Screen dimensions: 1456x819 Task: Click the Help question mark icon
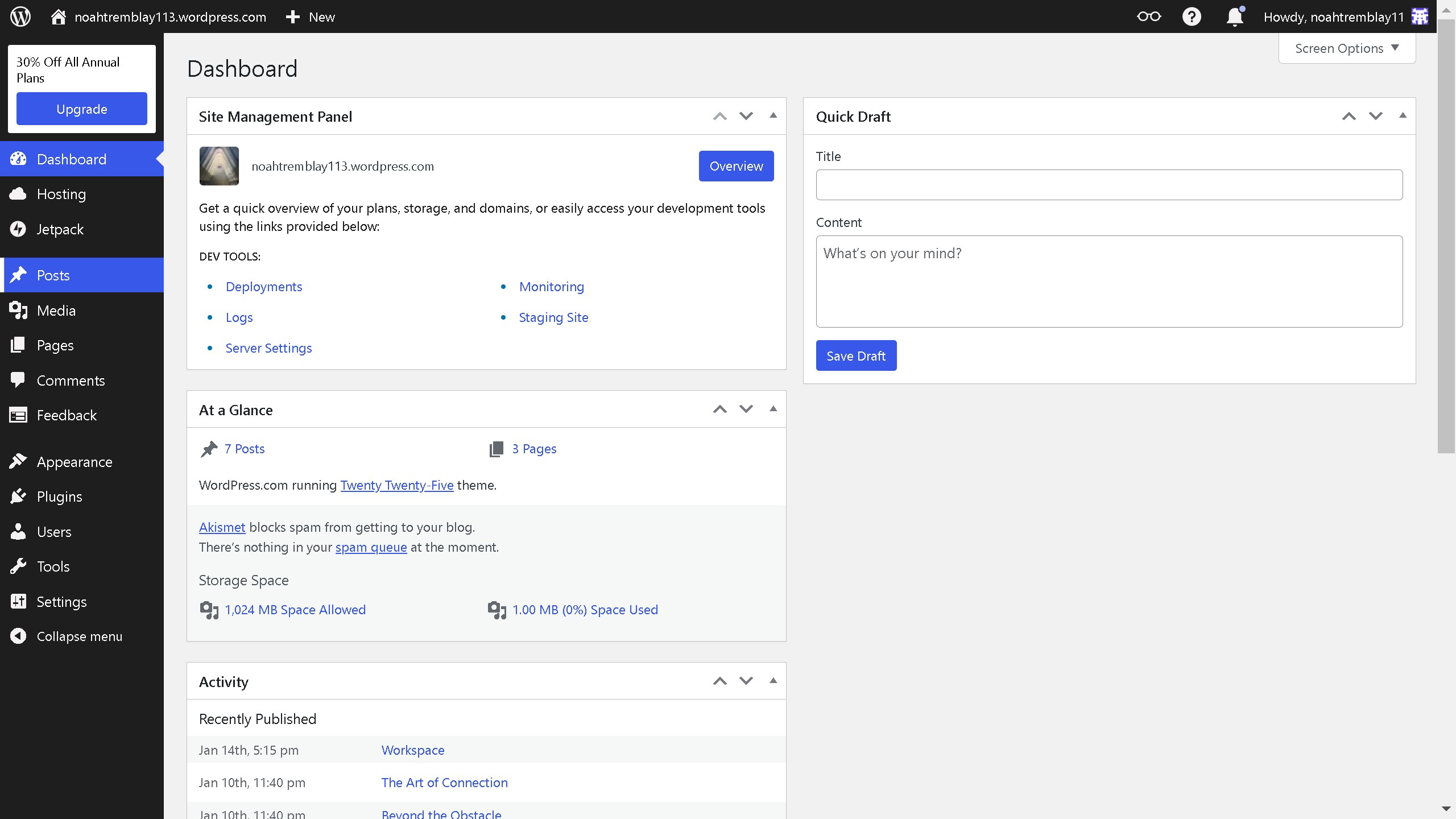(1192, 16)
